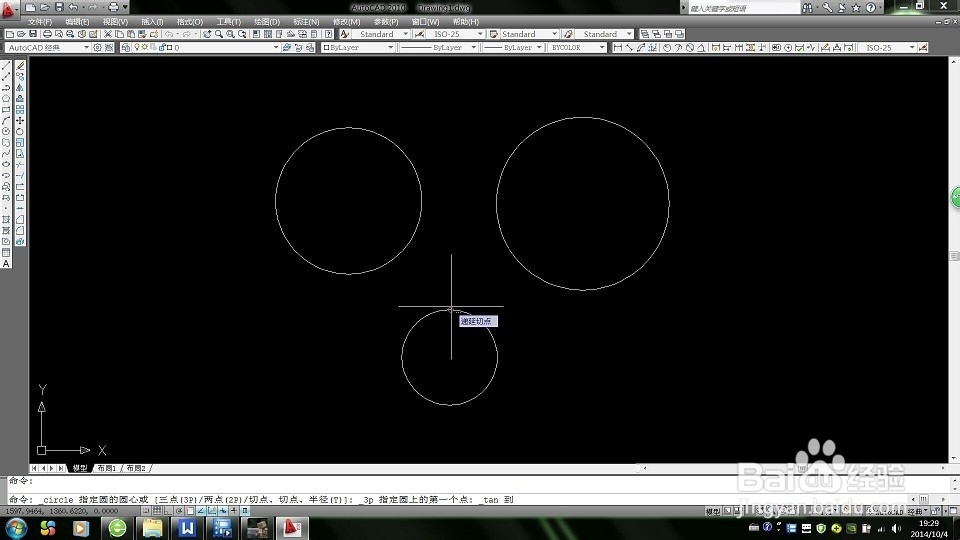
Task: Click the volume icon in system tray
Action: (896, 528)
